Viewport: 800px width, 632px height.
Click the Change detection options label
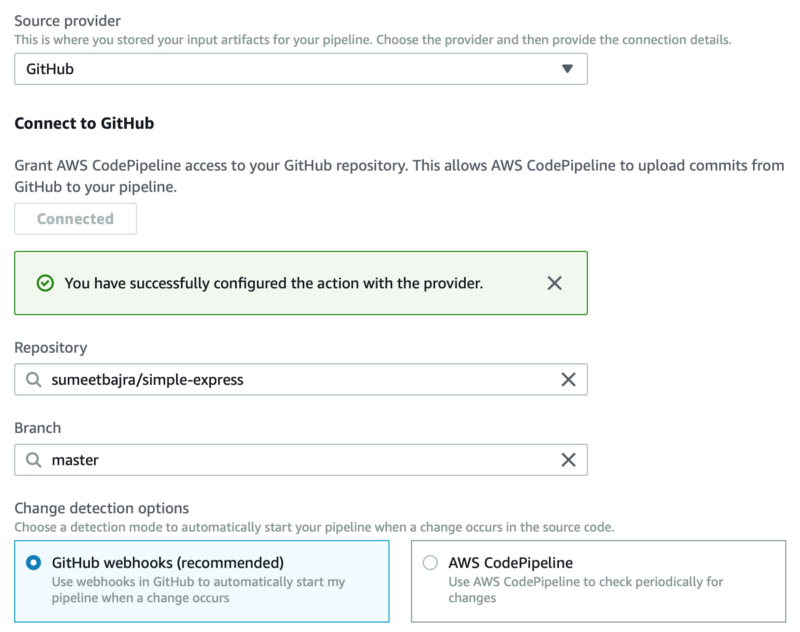(x=102, y=508)
